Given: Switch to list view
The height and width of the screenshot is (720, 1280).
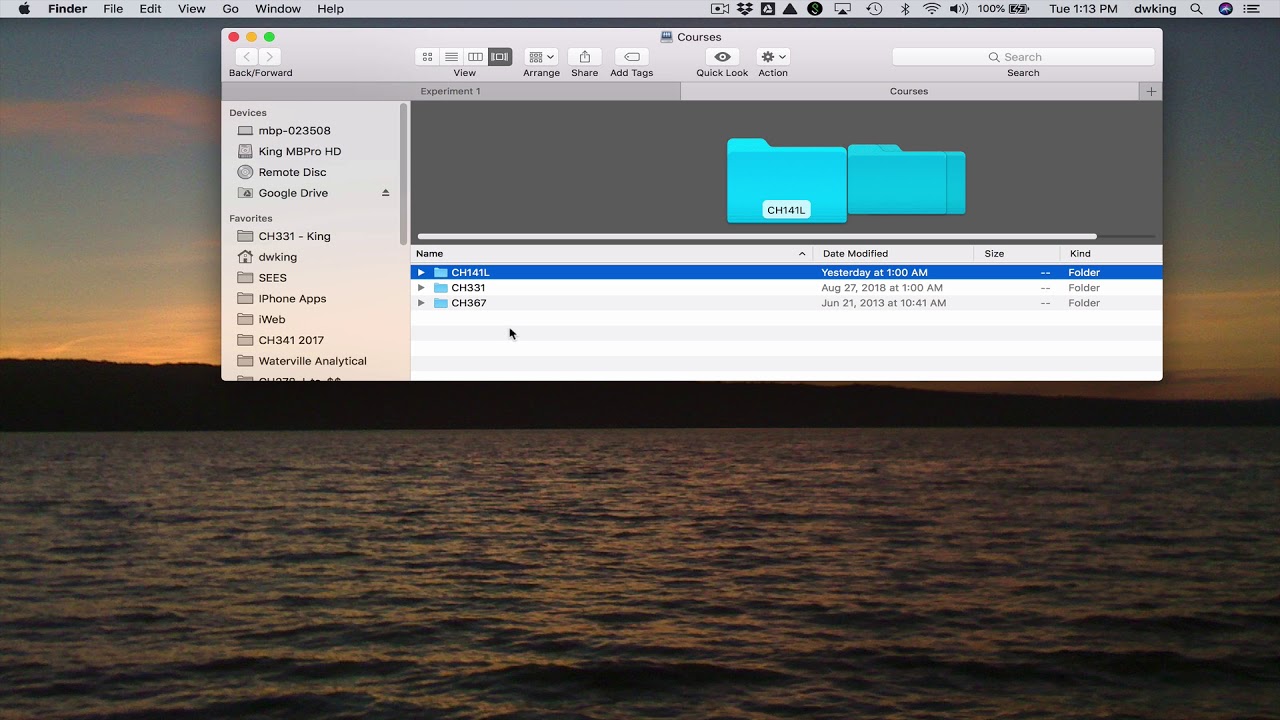Looking at the screenshot, I should 451,57.
